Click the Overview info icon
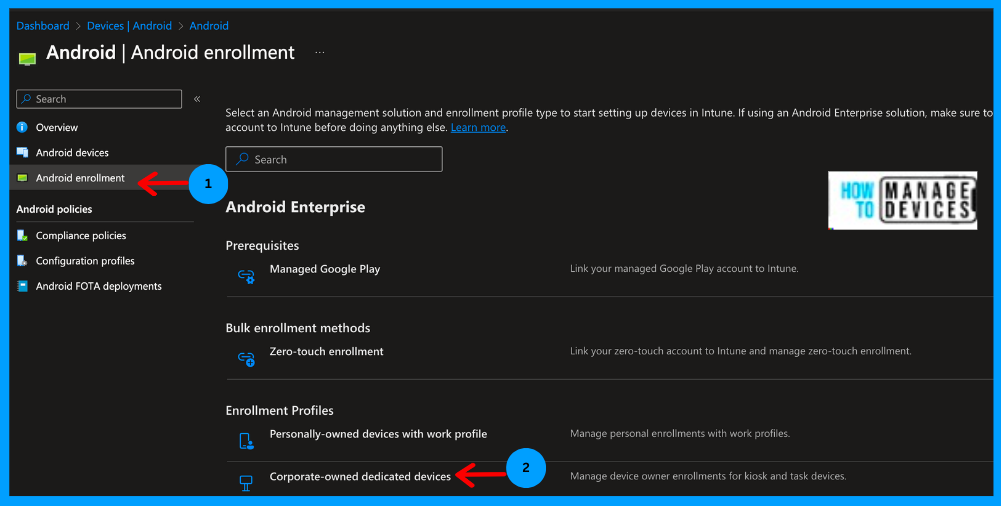The width and height of the screenshot is (1001, 506). pos(22,127)
